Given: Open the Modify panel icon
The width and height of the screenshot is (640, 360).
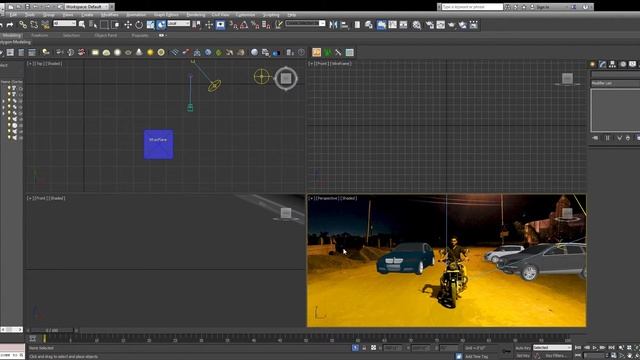Looking at the screenshot, I should (602, 64).
